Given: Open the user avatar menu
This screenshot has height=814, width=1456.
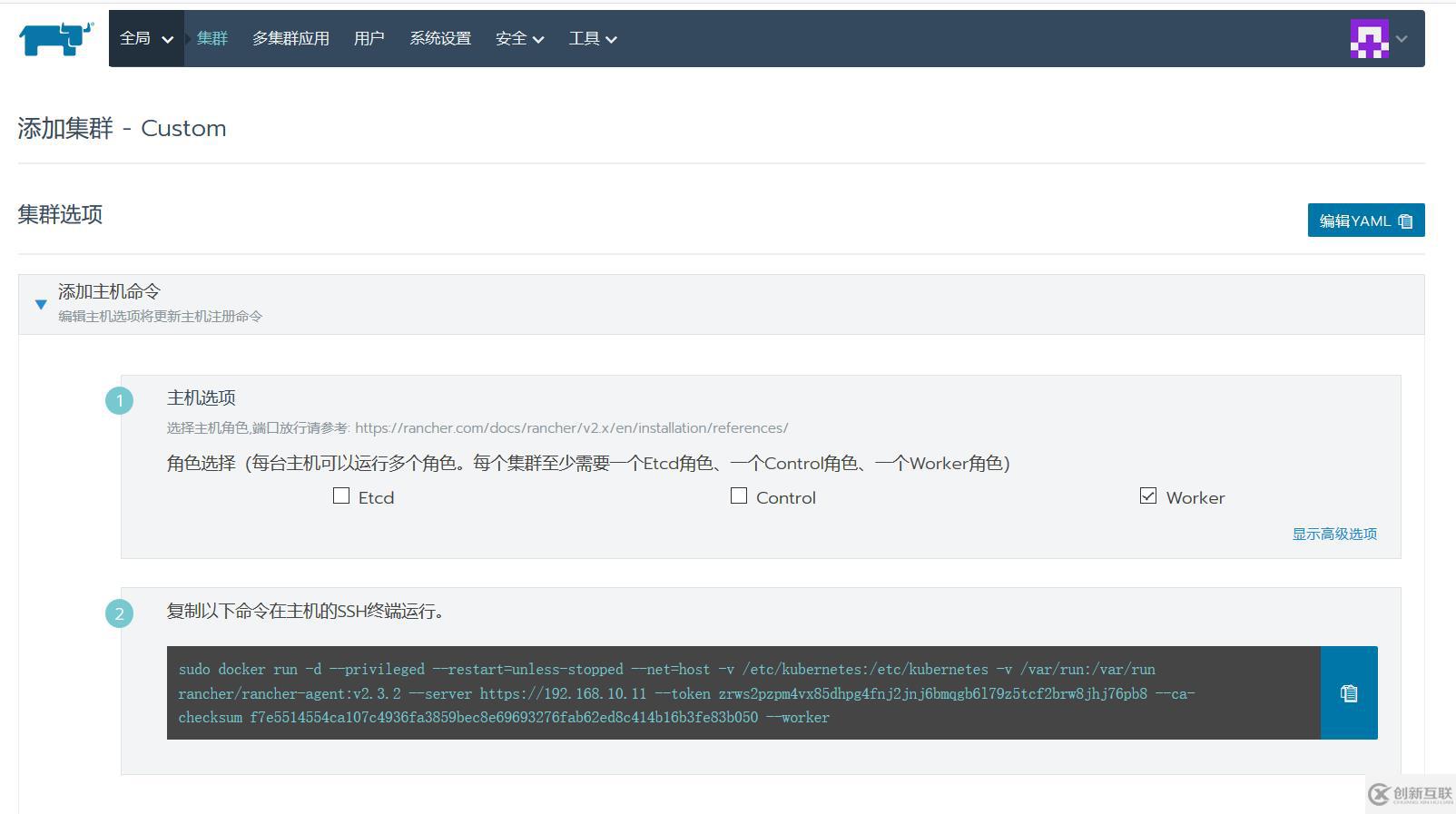Looking at the screenshot, I should (x=1369, y=39).
